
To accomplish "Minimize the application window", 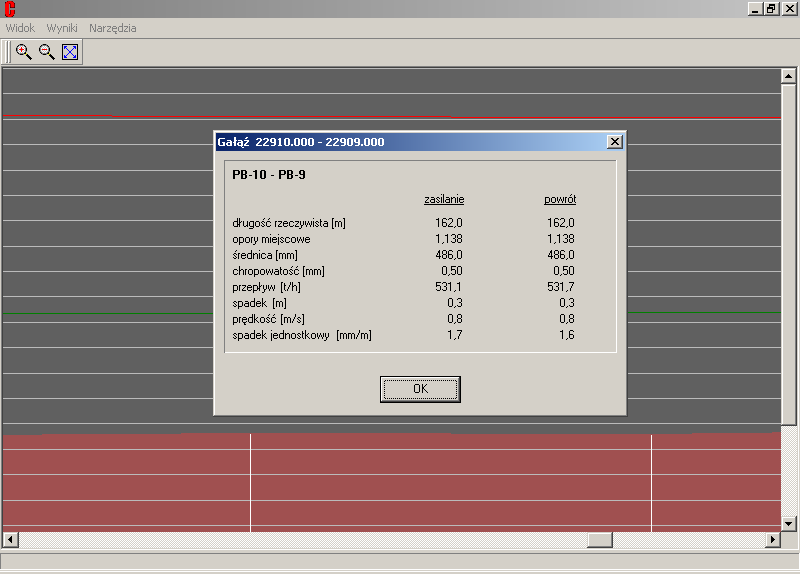I will [x=754, y=9].
